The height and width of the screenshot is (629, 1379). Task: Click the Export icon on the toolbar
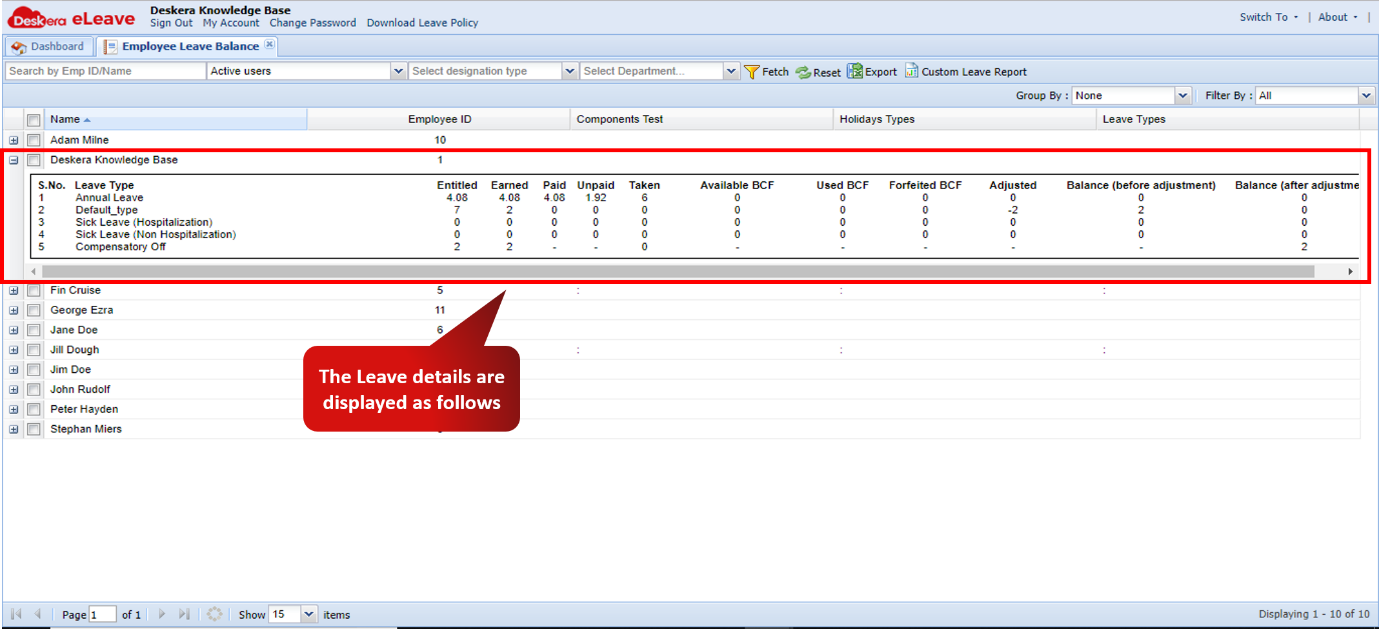pos(855,71)
